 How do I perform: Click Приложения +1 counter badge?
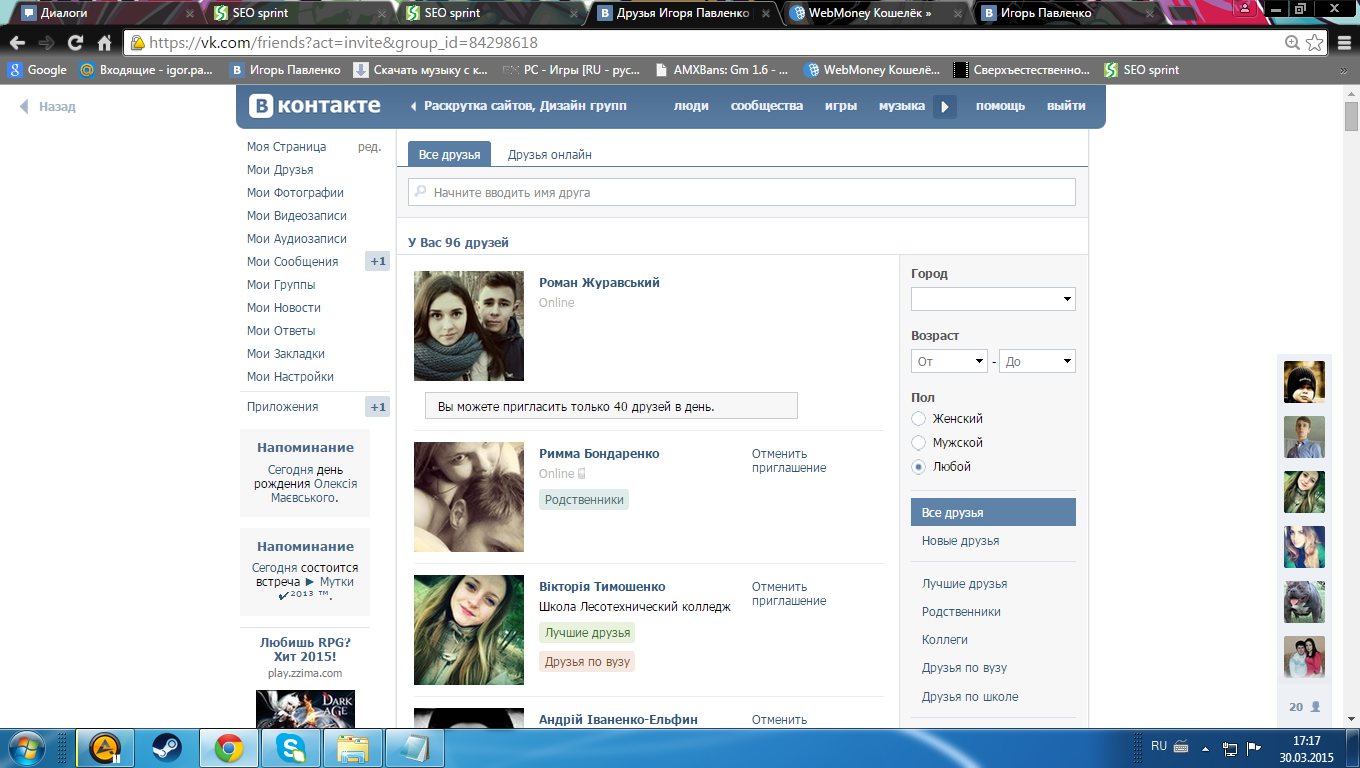click(x=377, y=407)
